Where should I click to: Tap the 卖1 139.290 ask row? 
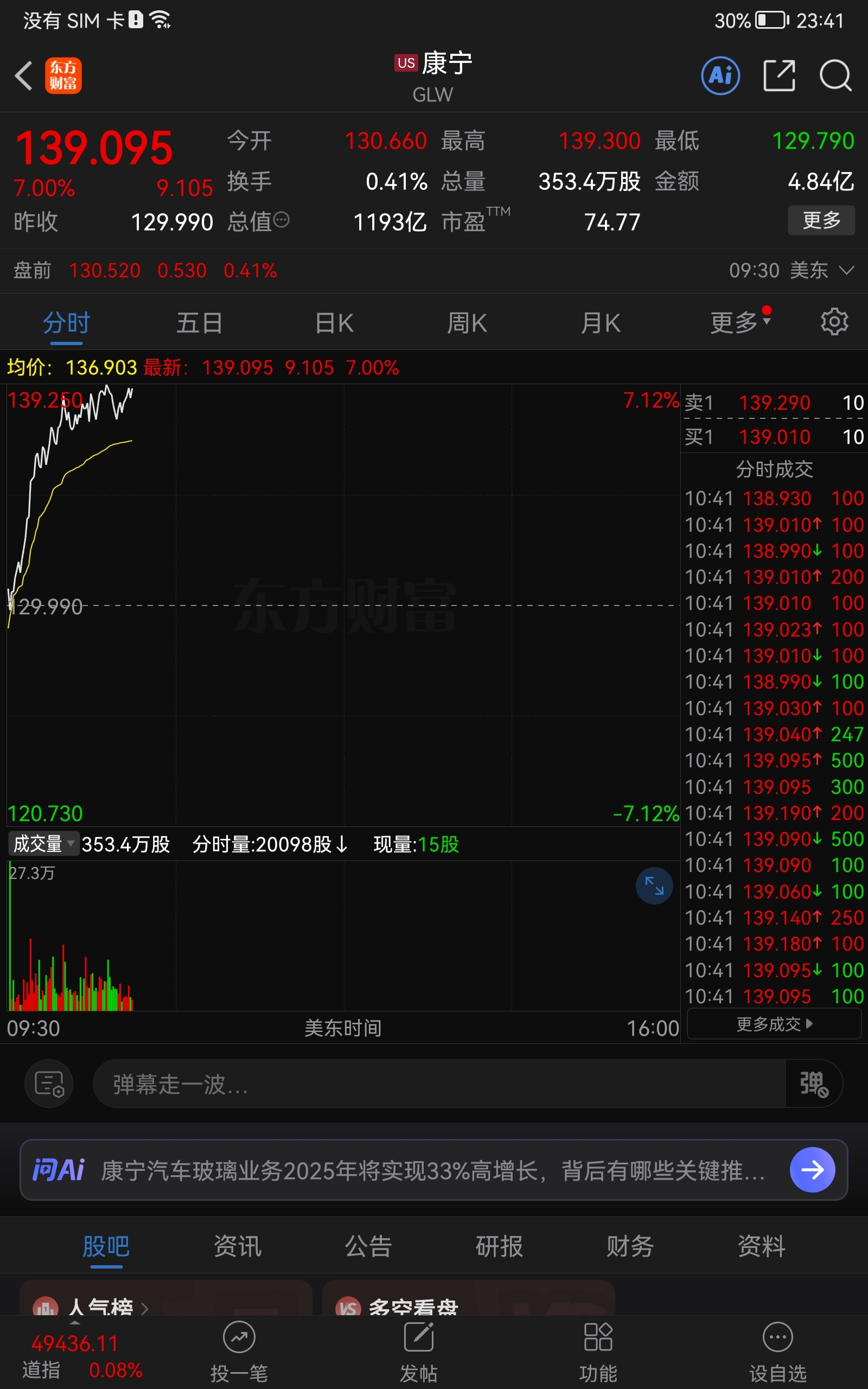click(774, 403)
